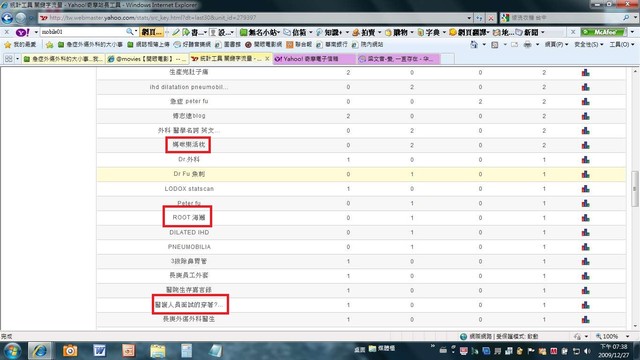
Task: Open the camera app on taskbar
Action: [x=70, y=351]
